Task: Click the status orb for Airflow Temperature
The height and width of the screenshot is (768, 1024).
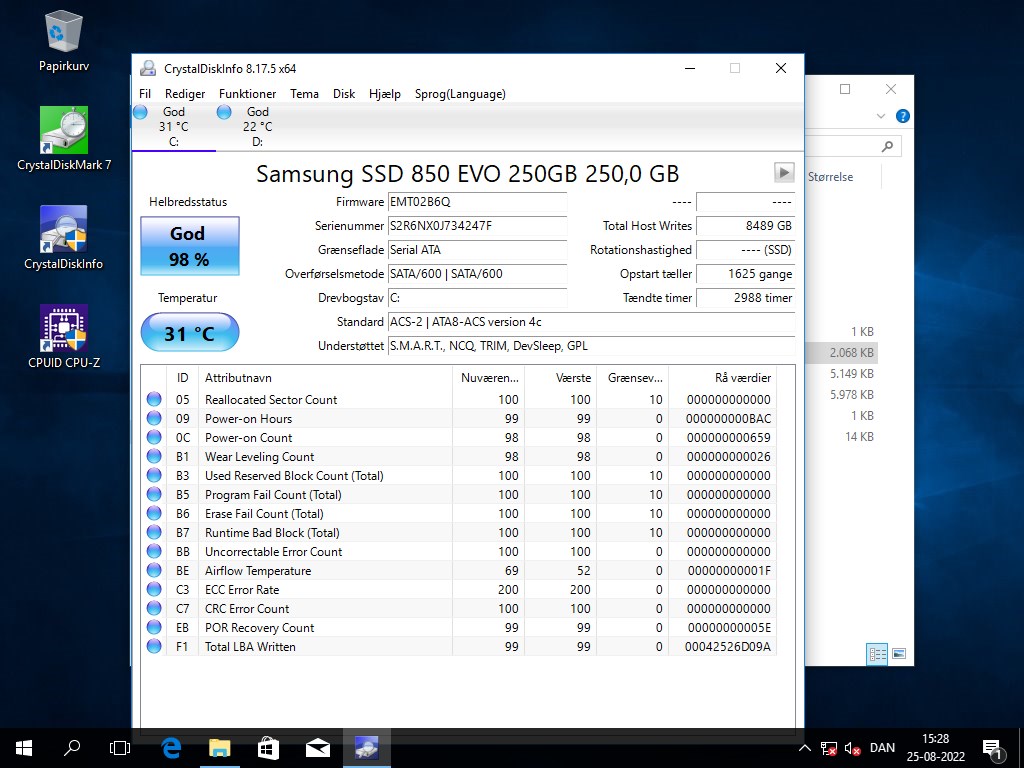Action: [x=154, y=570]
